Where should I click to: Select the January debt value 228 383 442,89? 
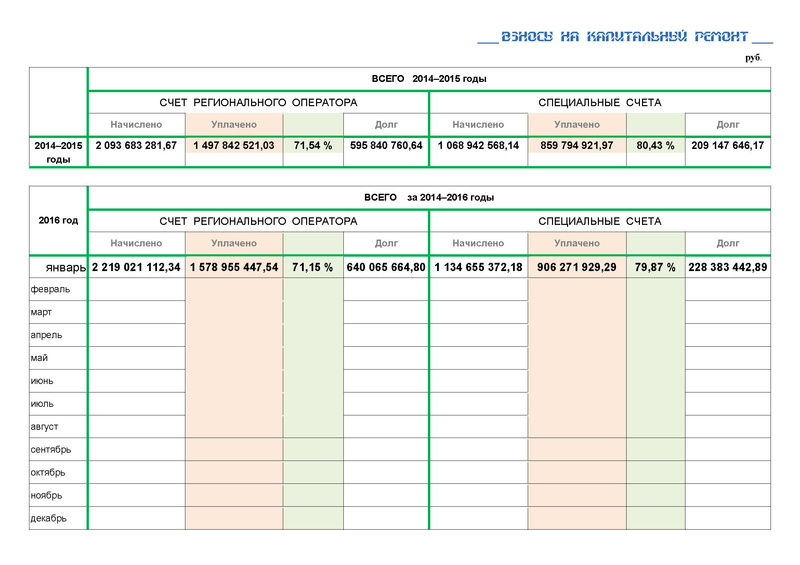(728, 267)
